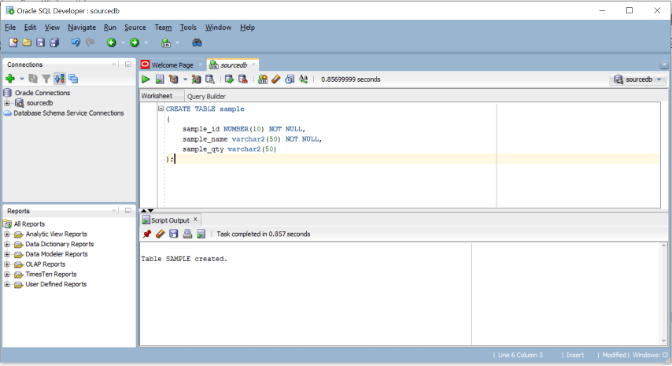Switch to the Query Builder tab
The width and height of the screenshot is (672, 366).
pyautogui.click(x=206, y=96)
